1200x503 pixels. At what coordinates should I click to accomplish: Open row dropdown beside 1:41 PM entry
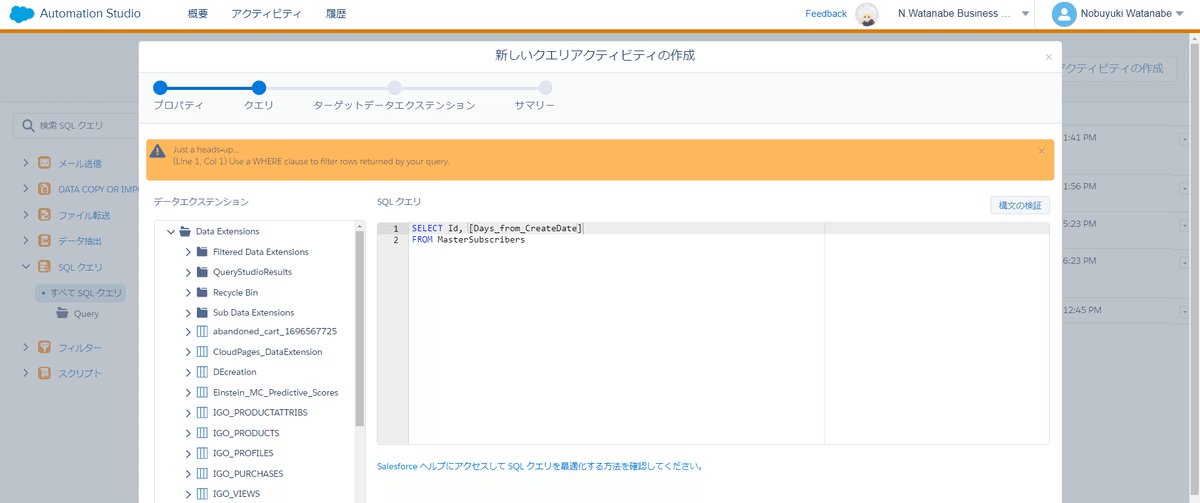1185,139
